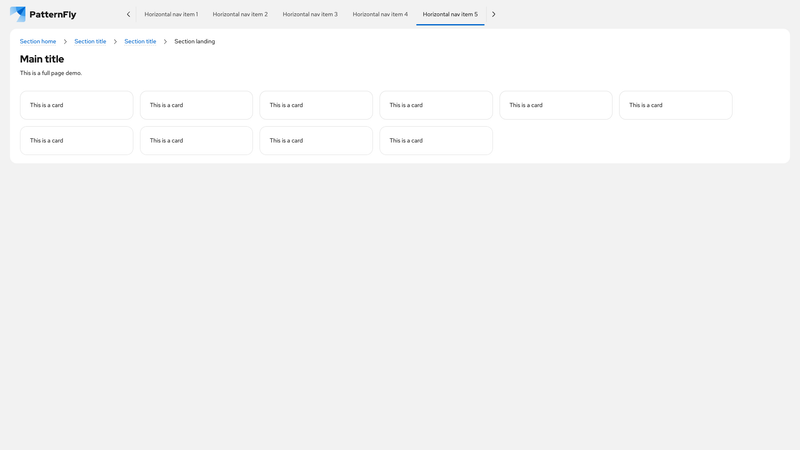Click the Main title heading
This screenshot has width=800, height=450.
pos(42,59)
